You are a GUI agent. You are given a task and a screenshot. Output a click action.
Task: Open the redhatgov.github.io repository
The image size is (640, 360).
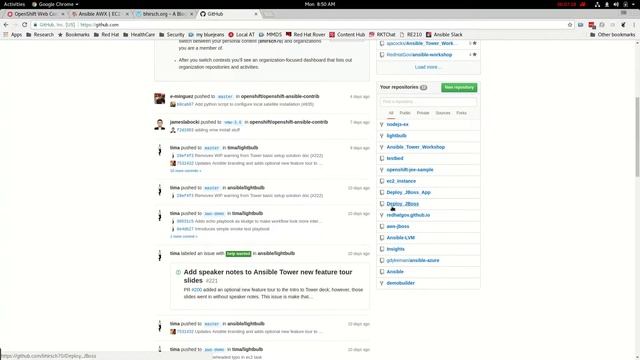(408, 215)
